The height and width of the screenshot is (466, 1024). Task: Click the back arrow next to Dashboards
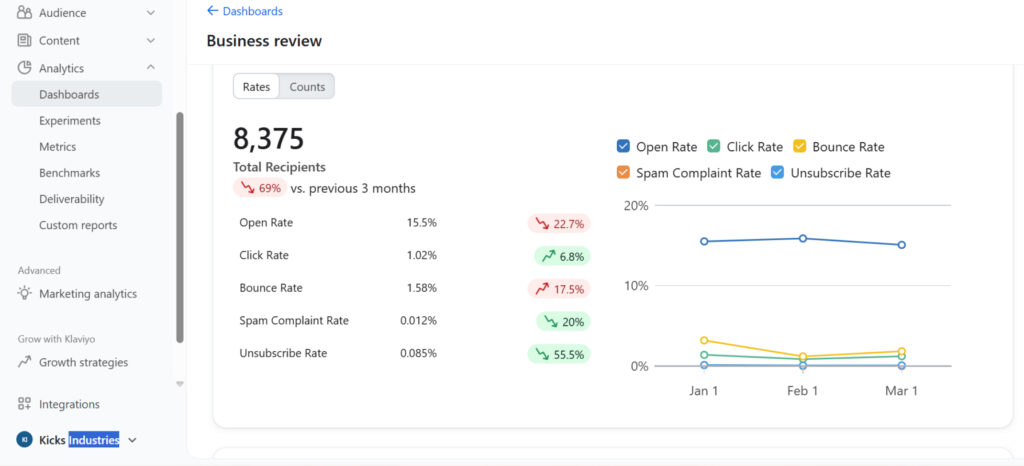212,11
